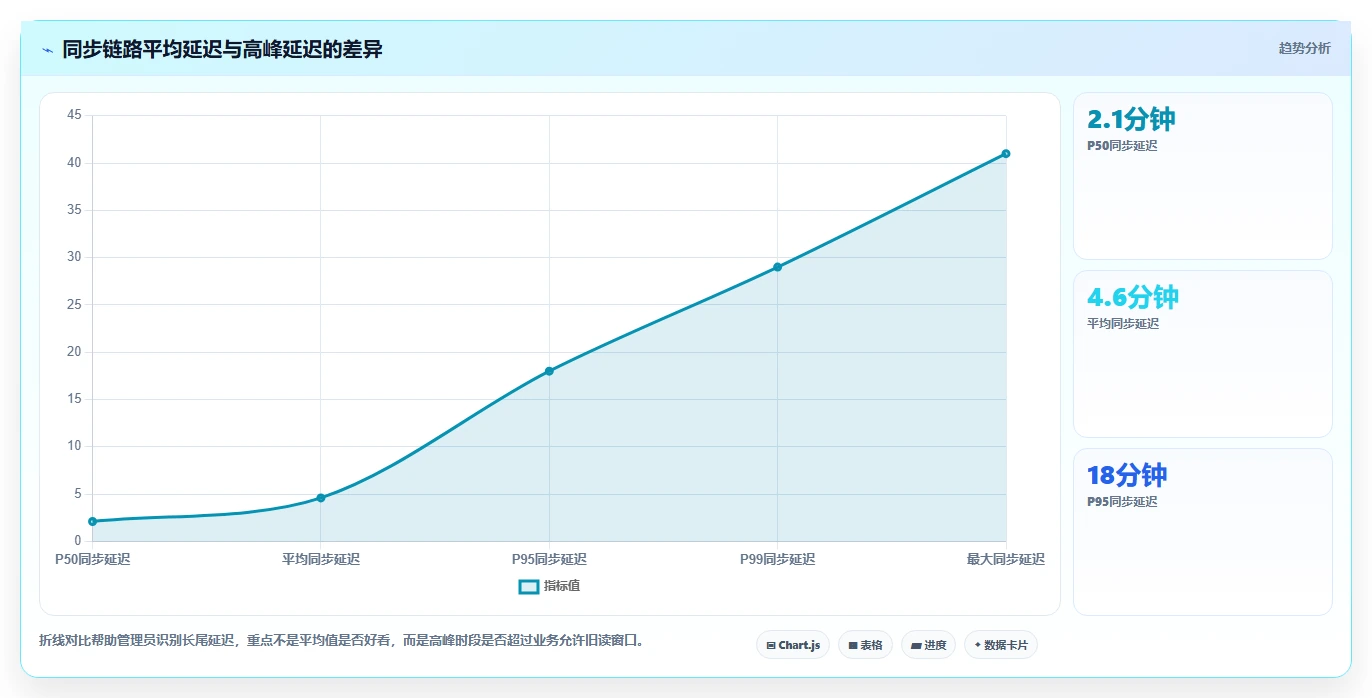1372x698 pixels.
Task: Toggle the 指标值 legend item
Action: [549, 586]
